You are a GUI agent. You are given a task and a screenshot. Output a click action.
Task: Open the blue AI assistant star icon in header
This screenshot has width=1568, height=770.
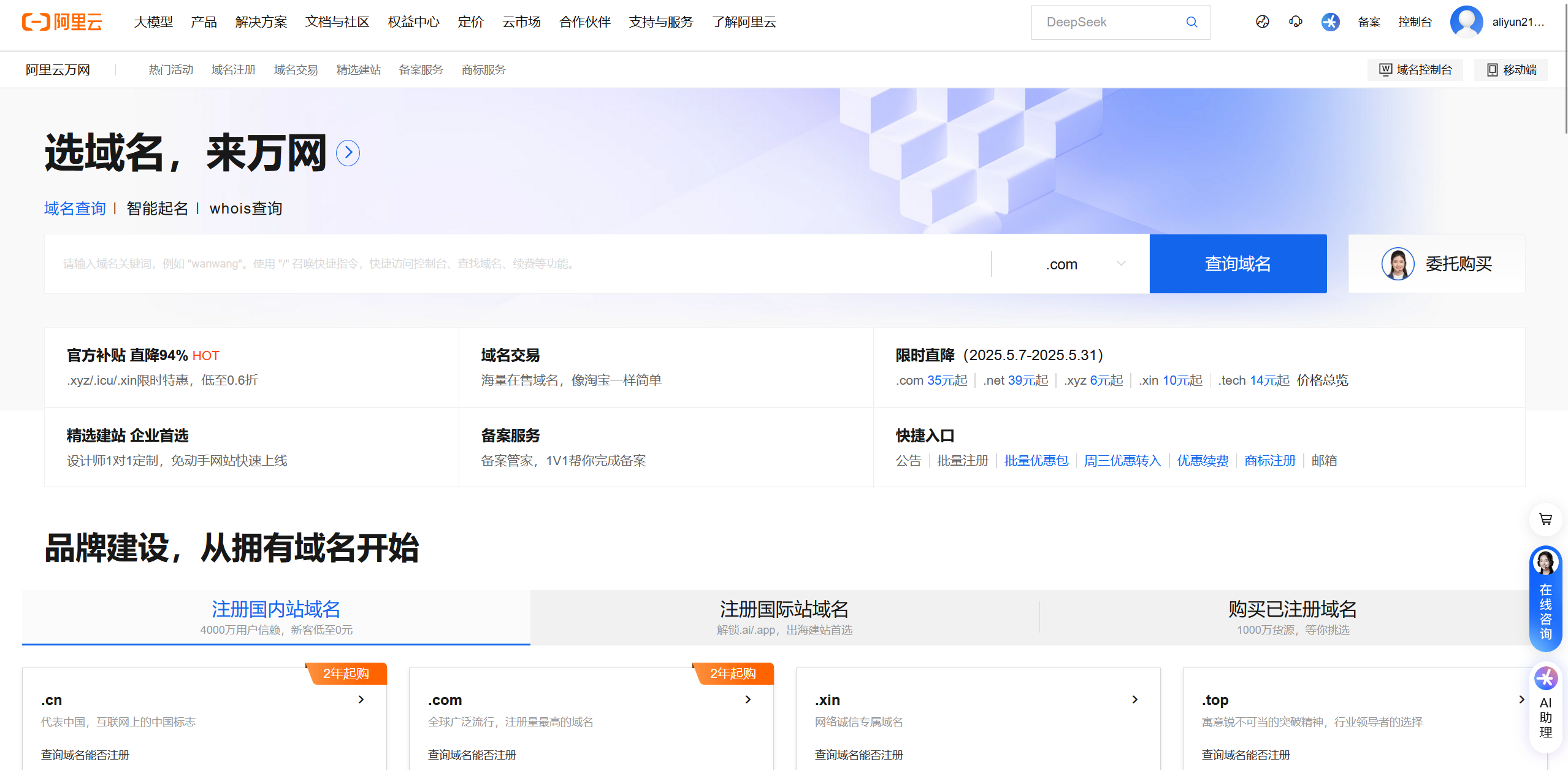[1330, 22]
